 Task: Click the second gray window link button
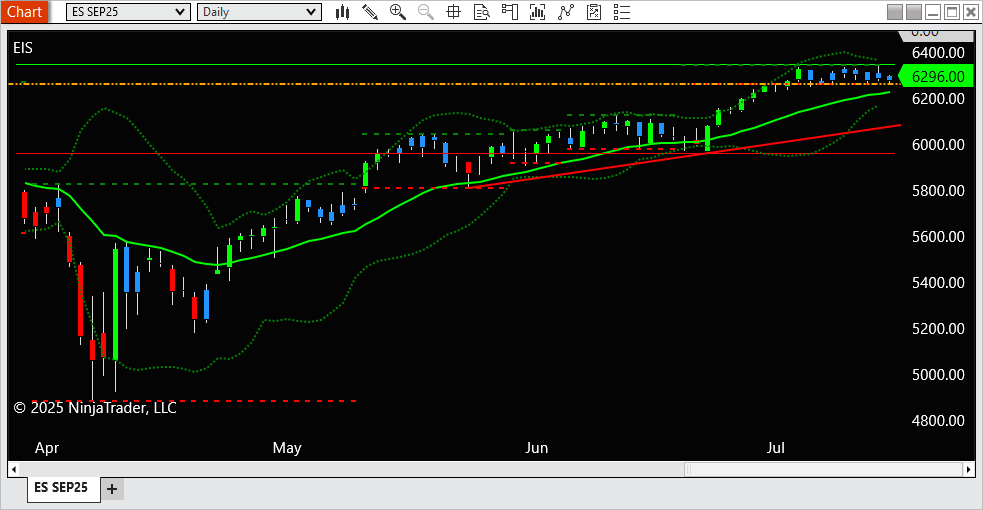[x=914, y=12]
